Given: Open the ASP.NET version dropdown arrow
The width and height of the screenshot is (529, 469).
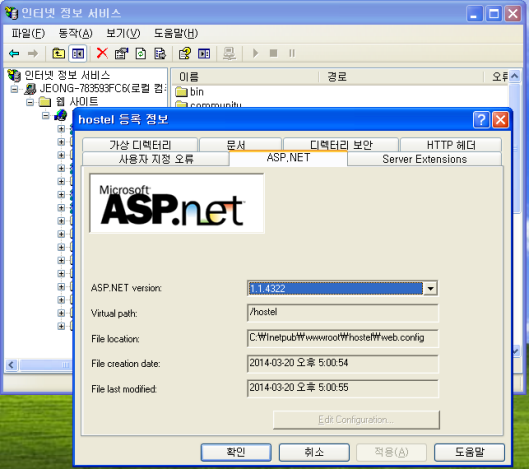Looking at the screenshot, I should coord(430,288).
